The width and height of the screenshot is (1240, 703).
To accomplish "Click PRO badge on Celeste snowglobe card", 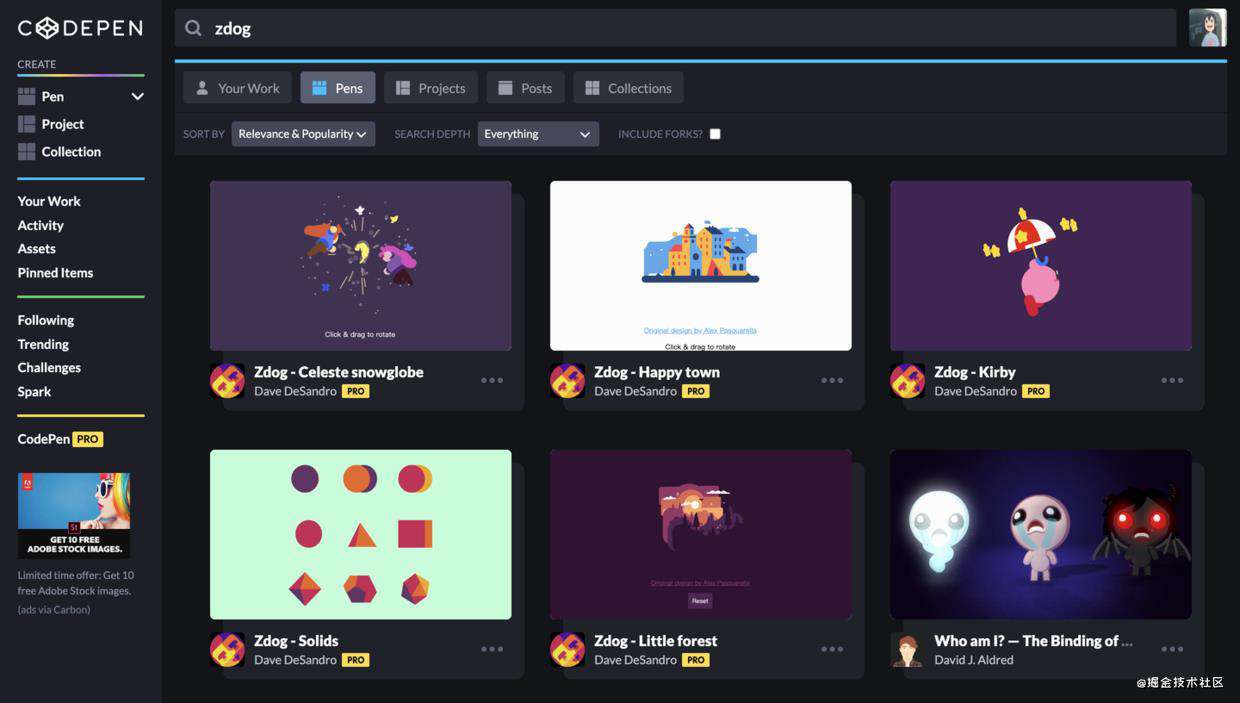I will [355, 391].
